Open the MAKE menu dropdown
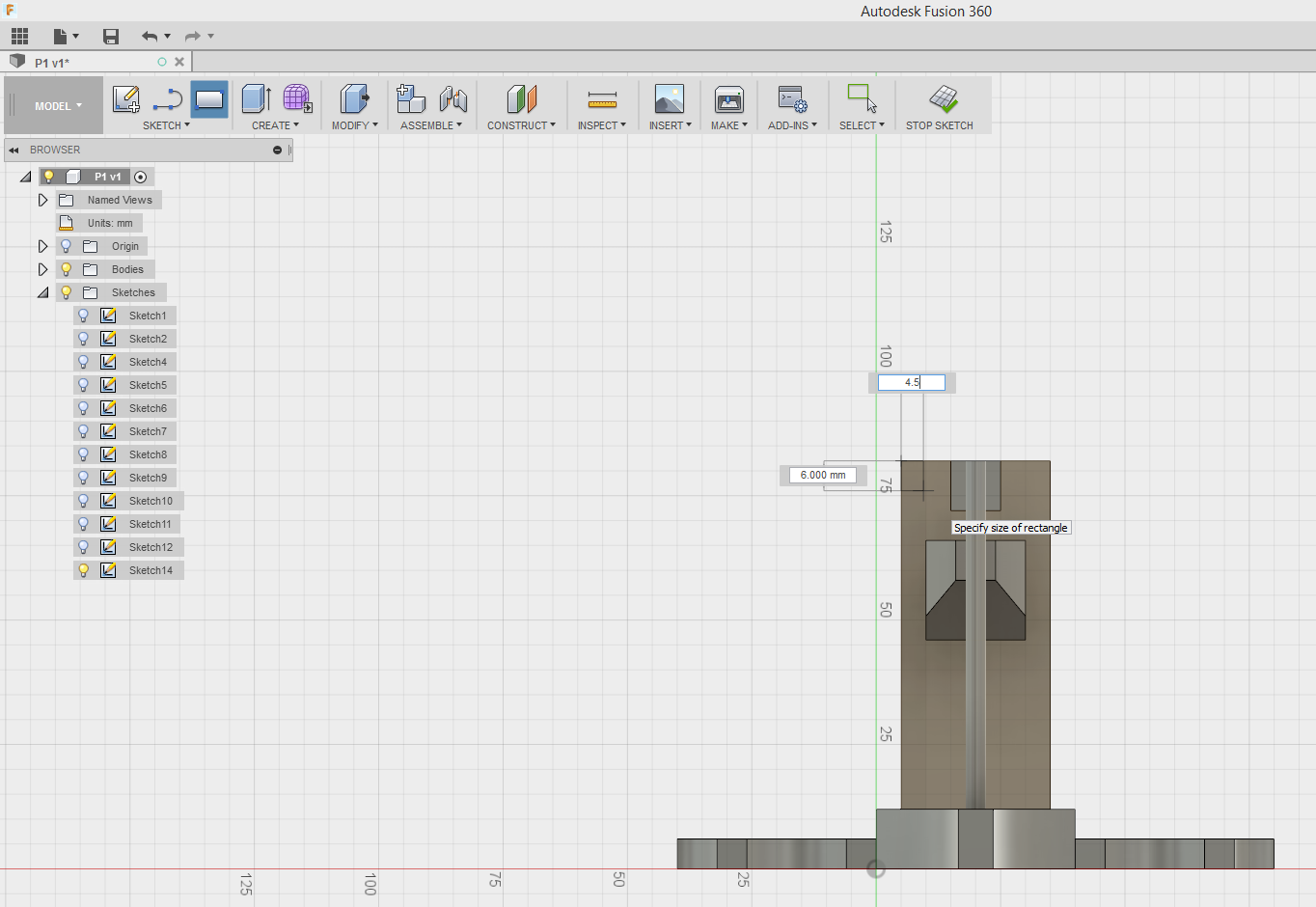This screenshot has width=1316, height=907. coord(728,125)
